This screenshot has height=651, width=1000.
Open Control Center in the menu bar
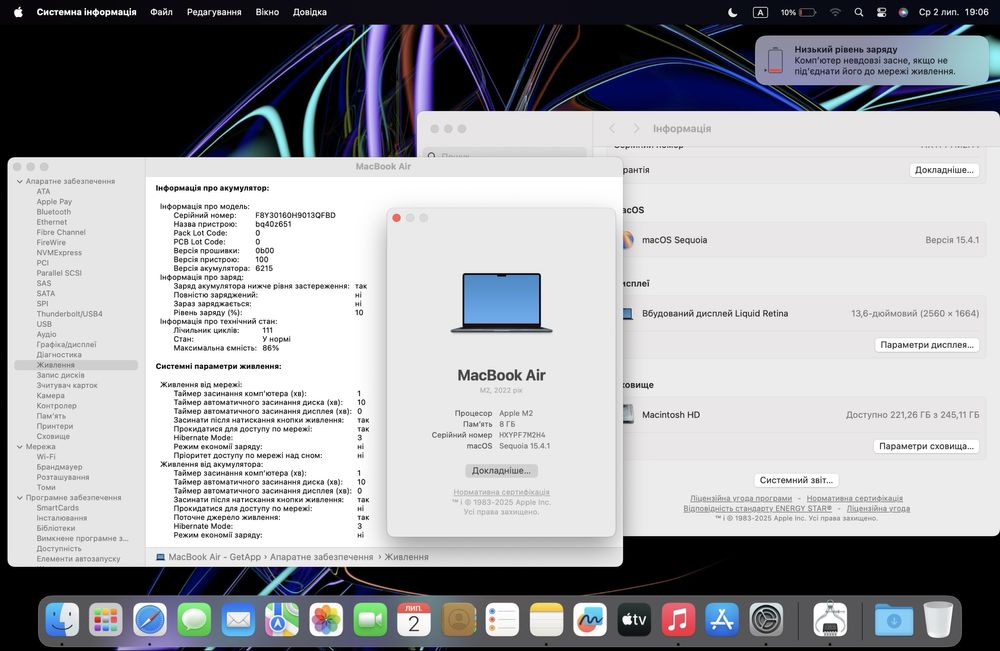tap(881, 12)
